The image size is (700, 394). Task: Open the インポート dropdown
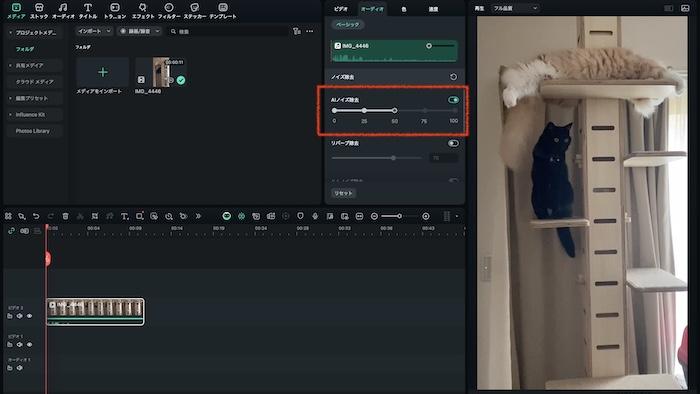pyautogui.click(x=94, y=31)
